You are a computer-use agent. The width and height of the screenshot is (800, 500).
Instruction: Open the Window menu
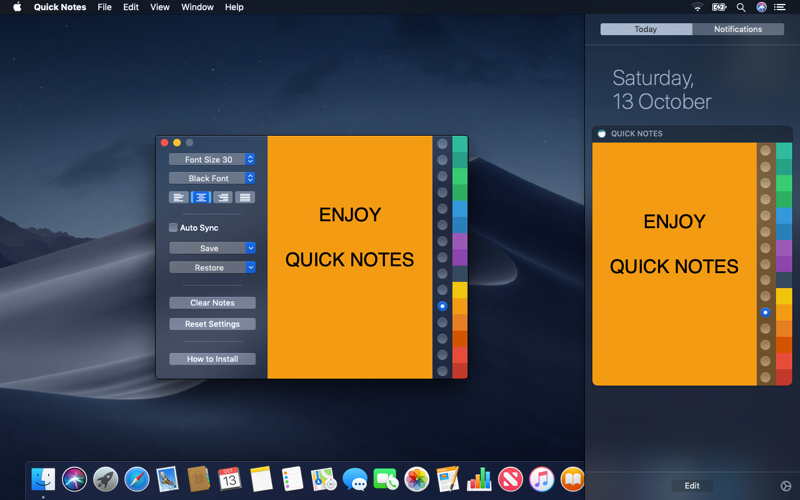[197, 7]
